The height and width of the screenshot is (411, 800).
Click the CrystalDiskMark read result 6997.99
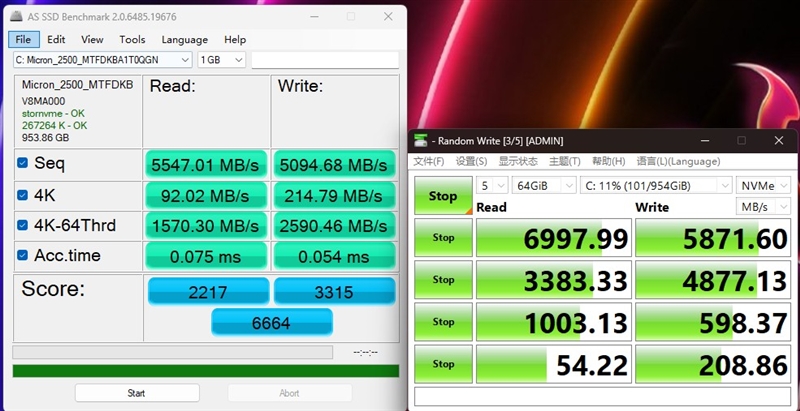tap(554, 238)
